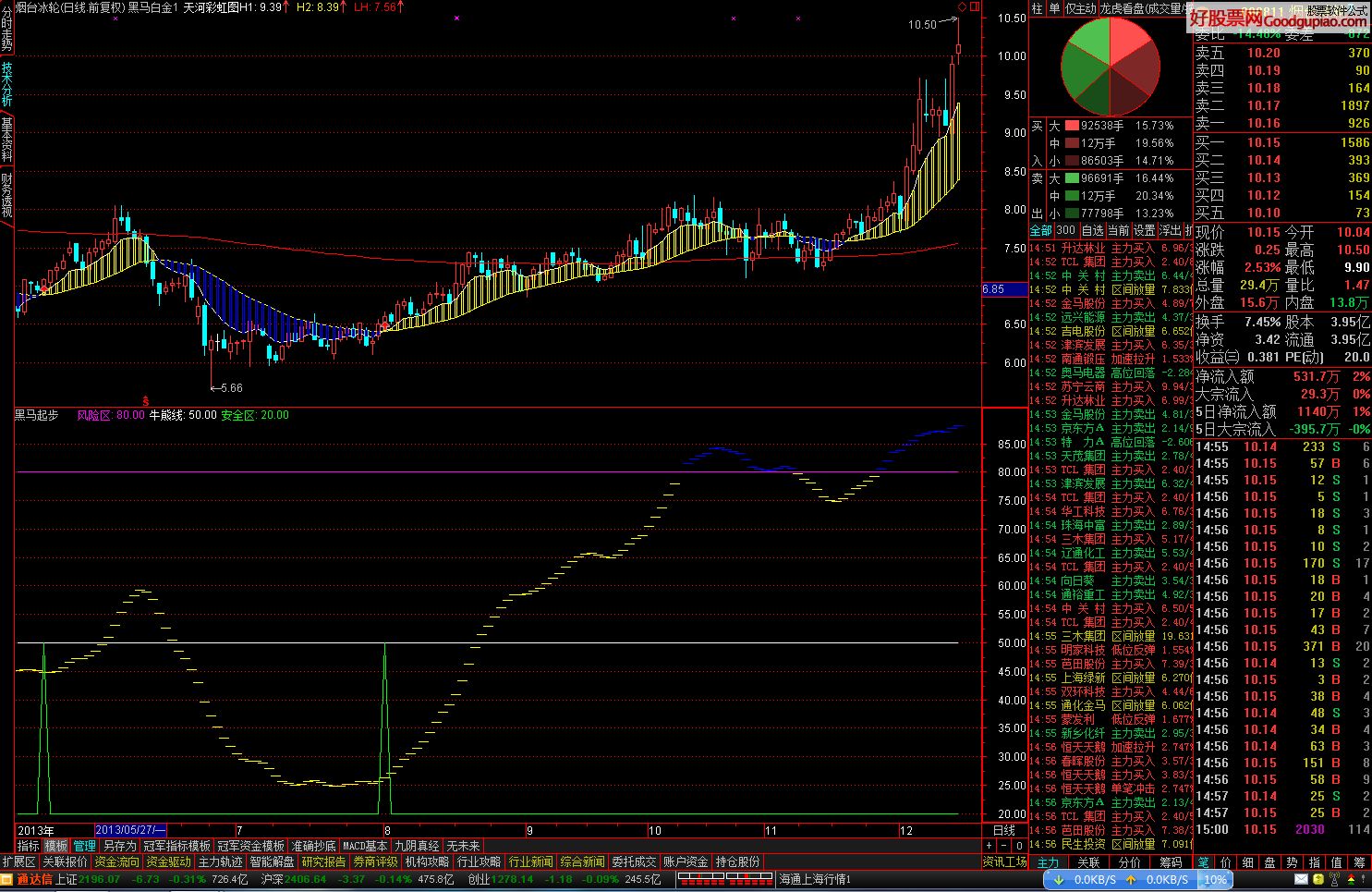Click the 10% indicator in speed widget
Viewport: 1372px width, 892px height.
1215,879
